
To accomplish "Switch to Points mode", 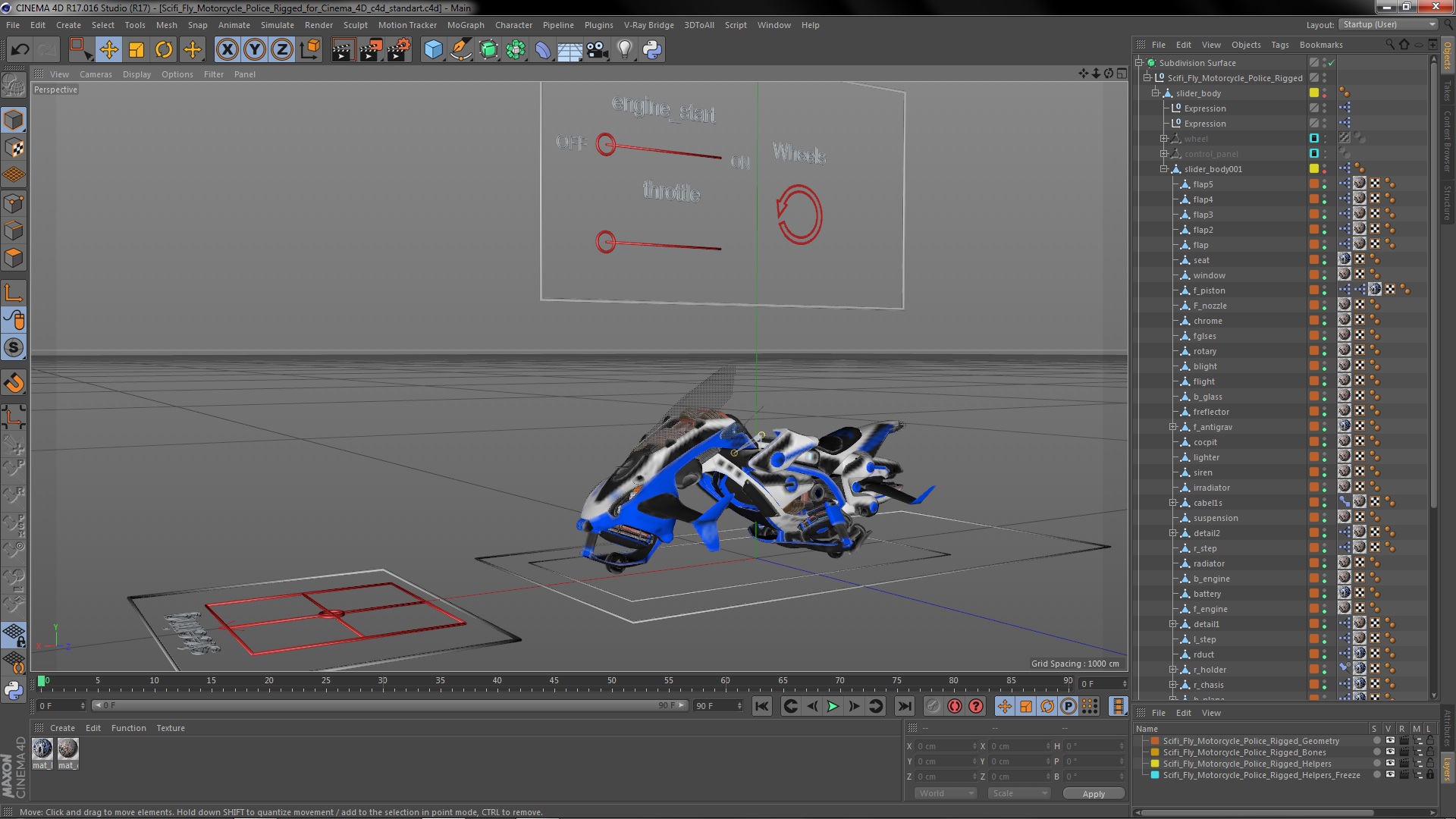I will pos(14,203).
